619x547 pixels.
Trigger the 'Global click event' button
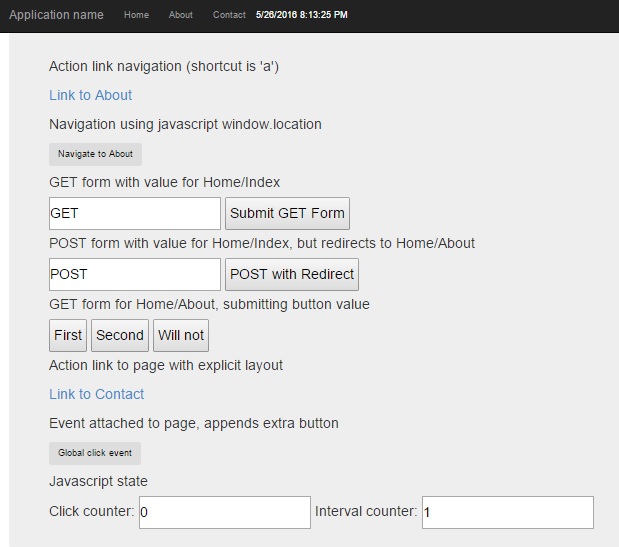coord(95,453)
